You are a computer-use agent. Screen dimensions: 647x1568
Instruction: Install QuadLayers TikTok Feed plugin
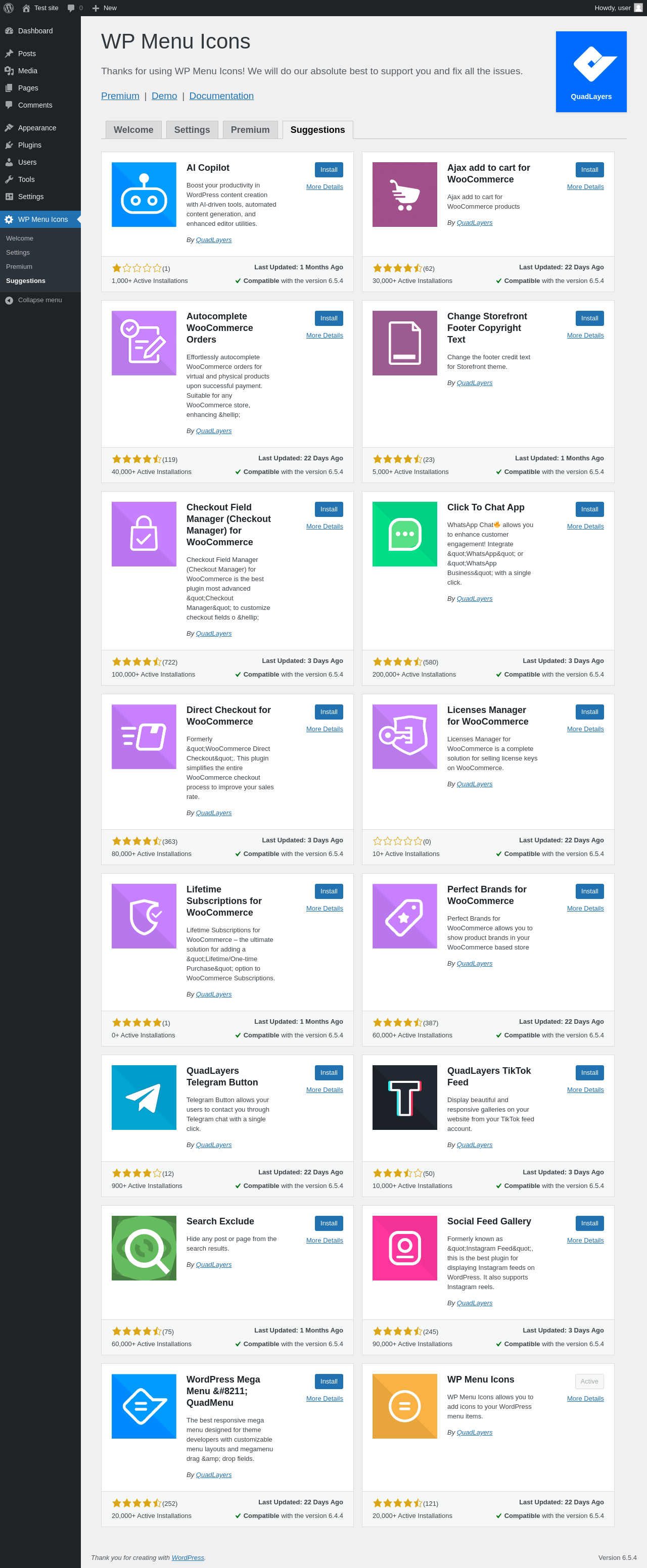(589, 1073)
